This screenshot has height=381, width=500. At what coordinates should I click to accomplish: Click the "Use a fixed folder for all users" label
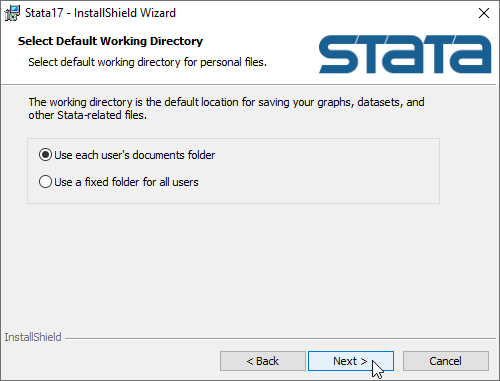126,182
